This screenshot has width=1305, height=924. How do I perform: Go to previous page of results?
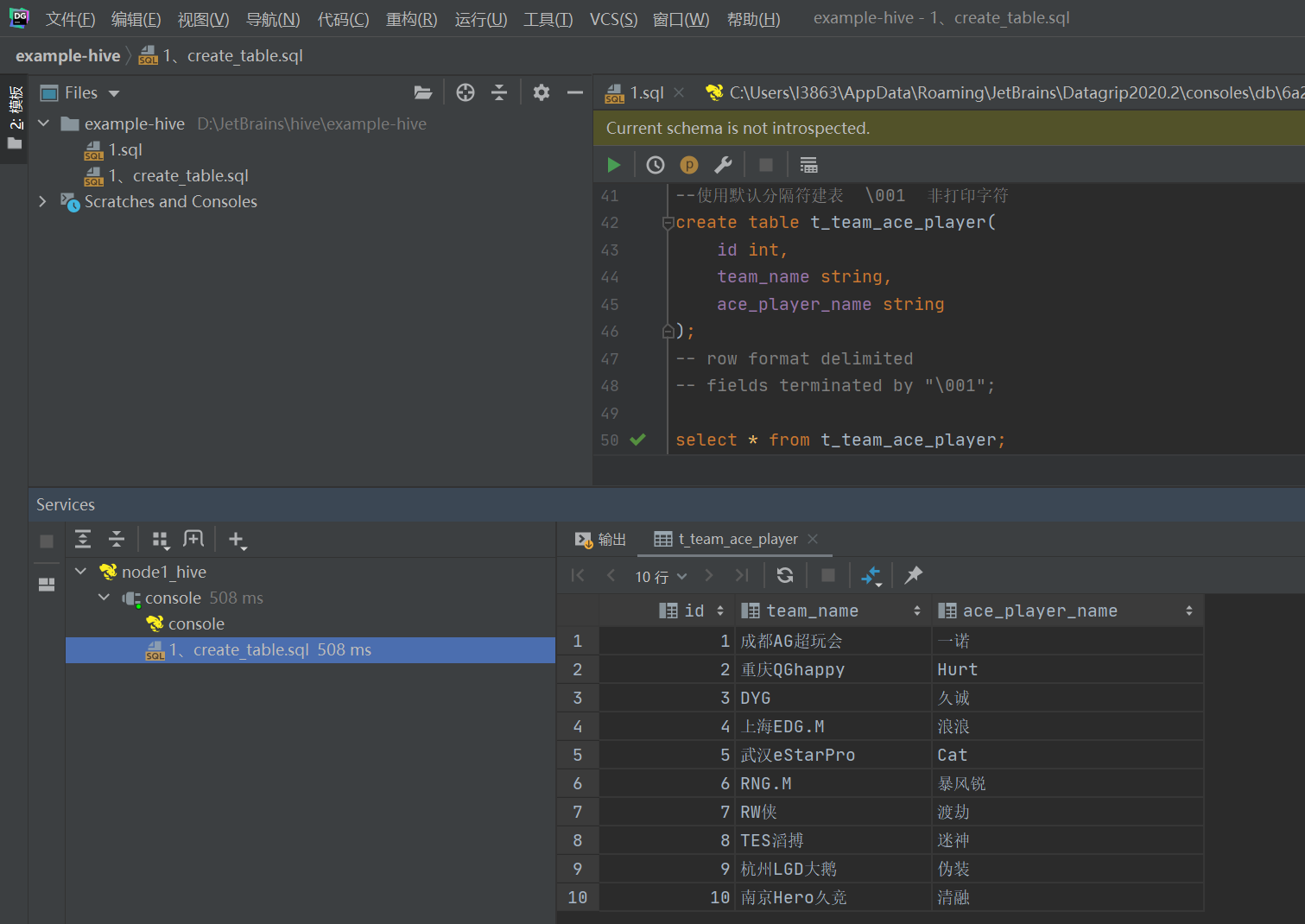coord(611,575)
